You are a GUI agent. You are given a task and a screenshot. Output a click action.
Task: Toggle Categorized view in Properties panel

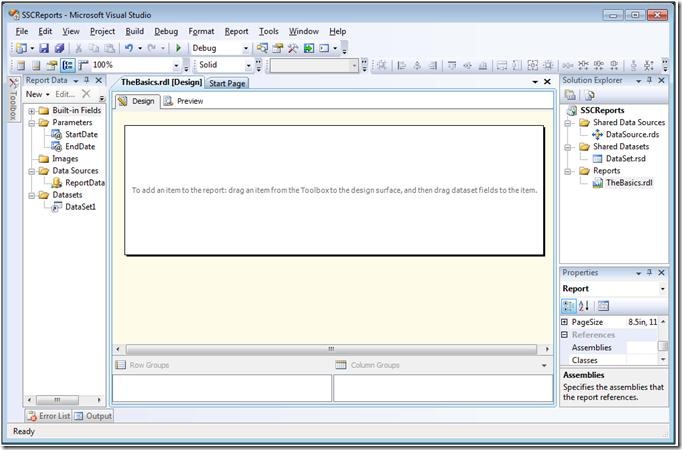point(568,306)
